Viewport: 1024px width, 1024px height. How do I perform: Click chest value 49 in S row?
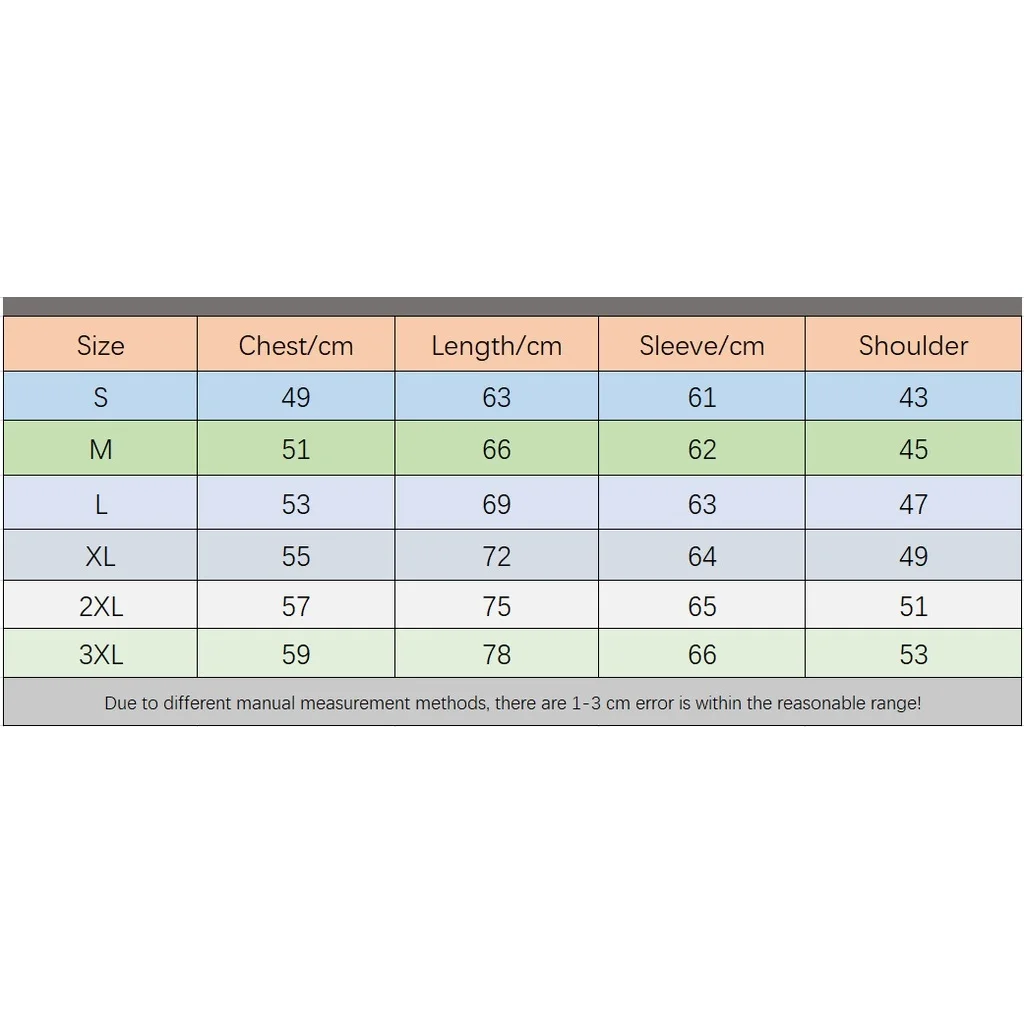pyautogui.click(x=296, y=397)
